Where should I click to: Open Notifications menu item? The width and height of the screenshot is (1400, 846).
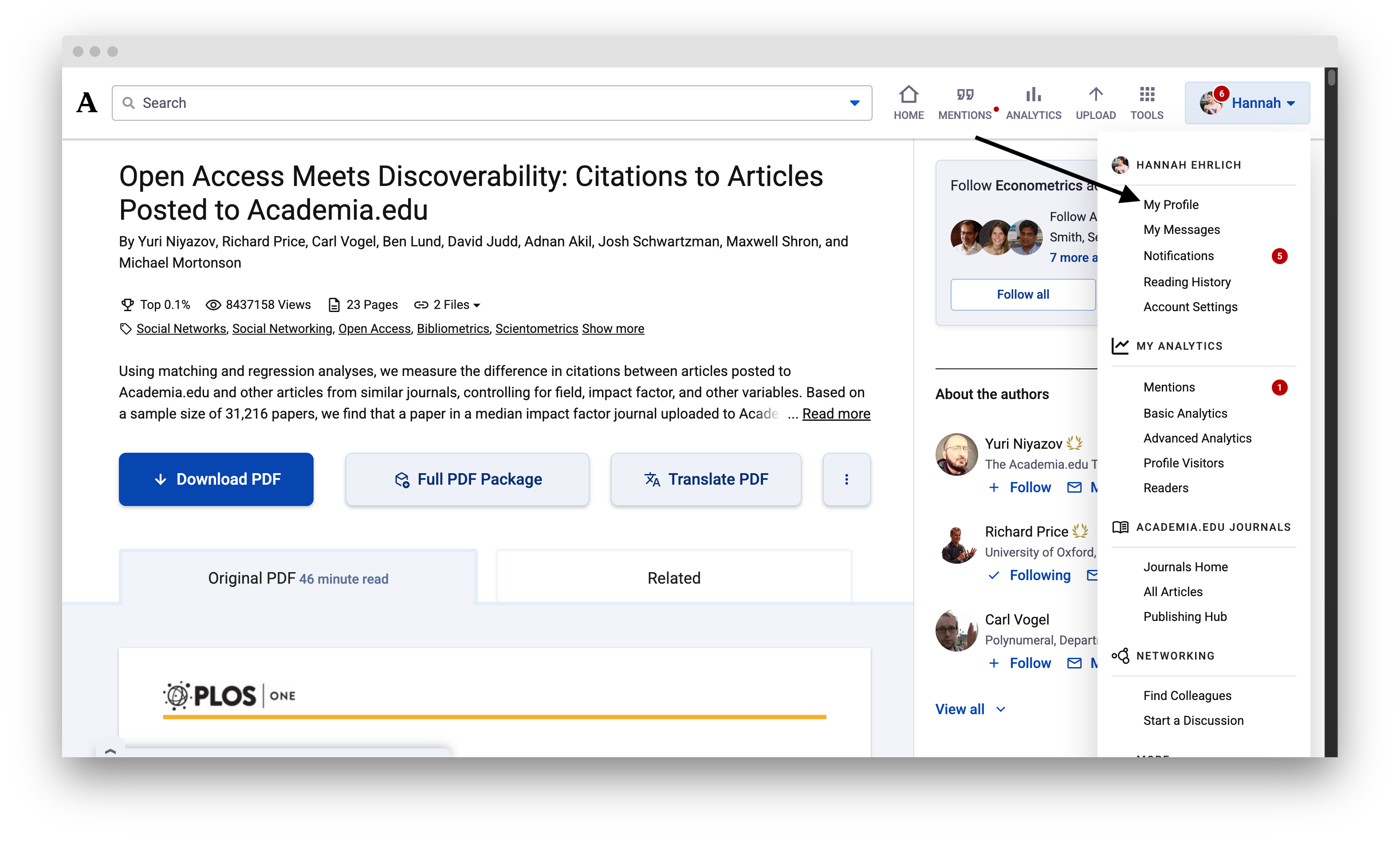[1178, 256]
